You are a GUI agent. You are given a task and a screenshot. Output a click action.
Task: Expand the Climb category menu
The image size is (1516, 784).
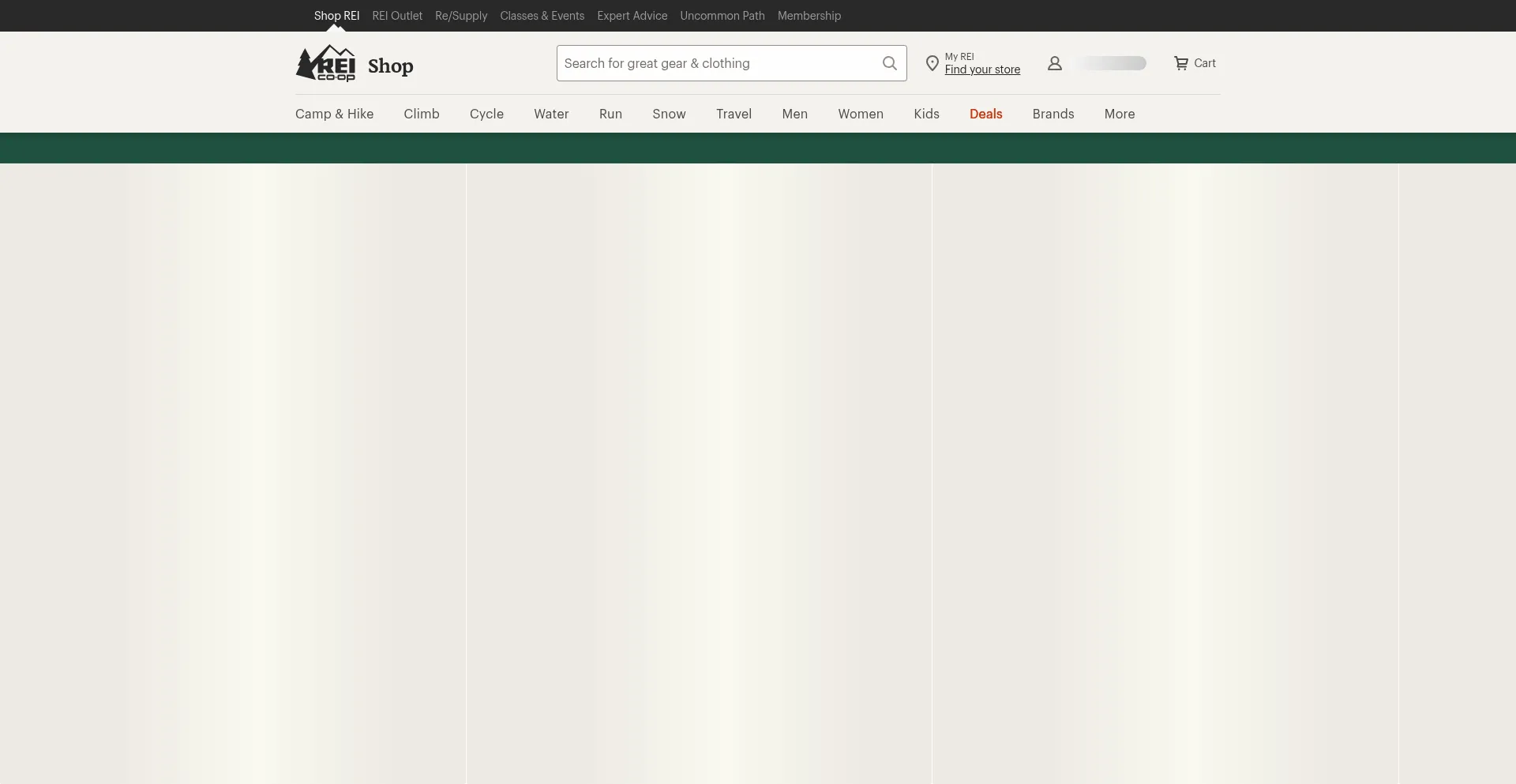click(421, 114)
